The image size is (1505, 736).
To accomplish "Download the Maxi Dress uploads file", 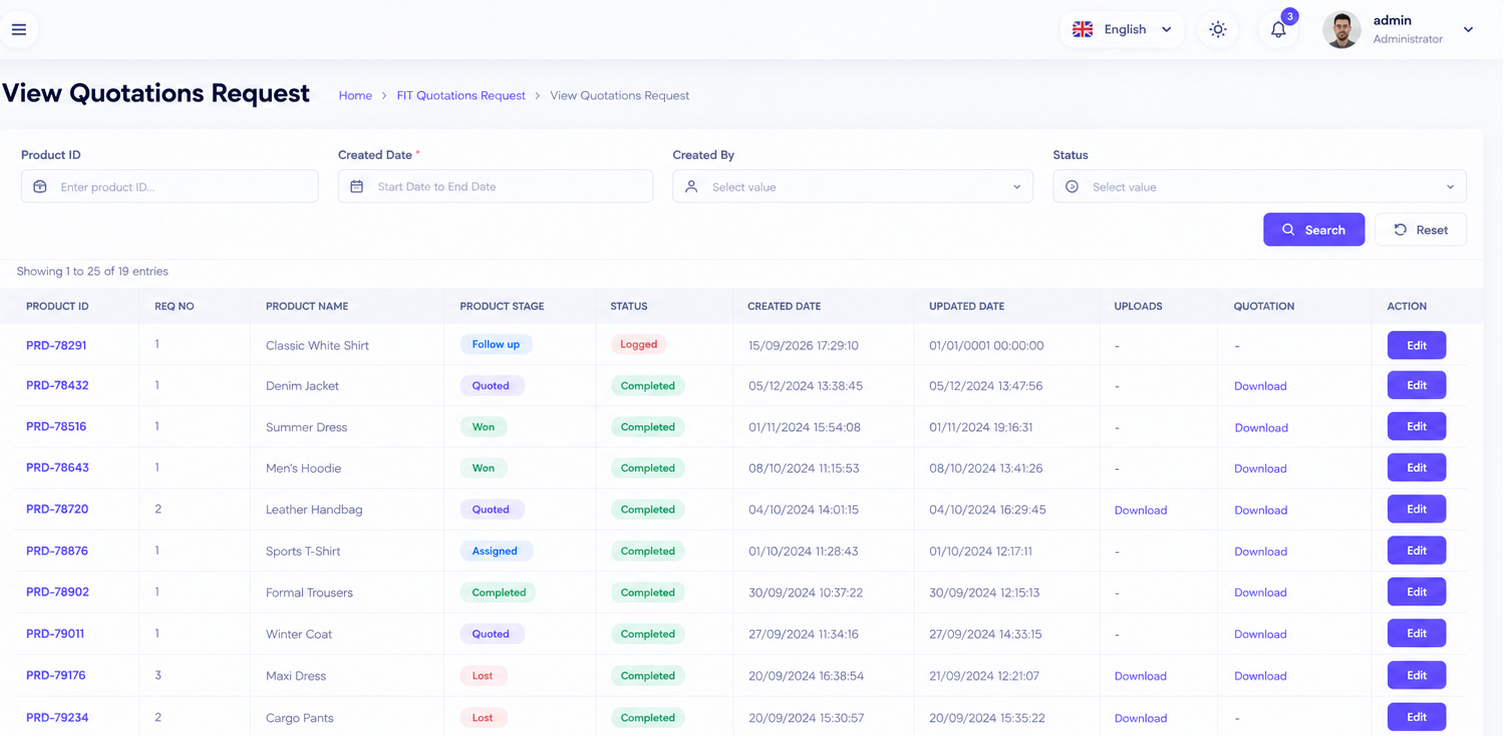I will 1140,676.
